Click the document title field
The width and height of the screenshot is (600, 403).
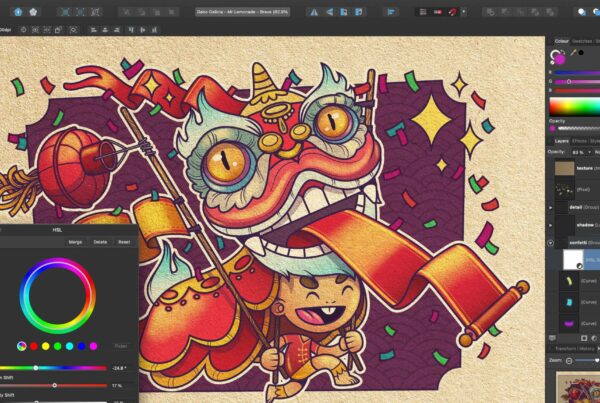coord(242,12)
